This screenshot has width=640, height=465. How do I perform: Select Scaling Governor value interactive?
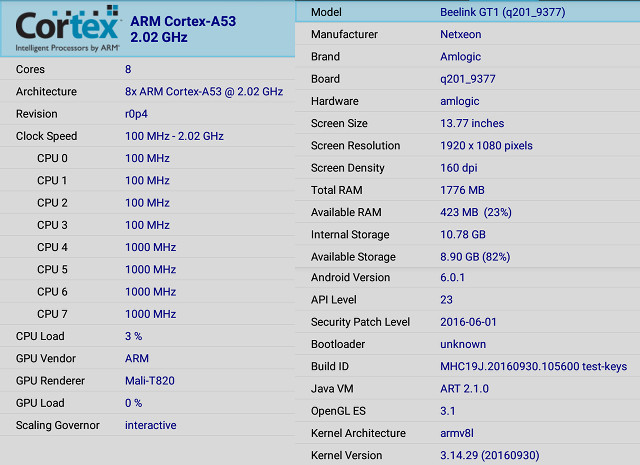click(151, 425)
